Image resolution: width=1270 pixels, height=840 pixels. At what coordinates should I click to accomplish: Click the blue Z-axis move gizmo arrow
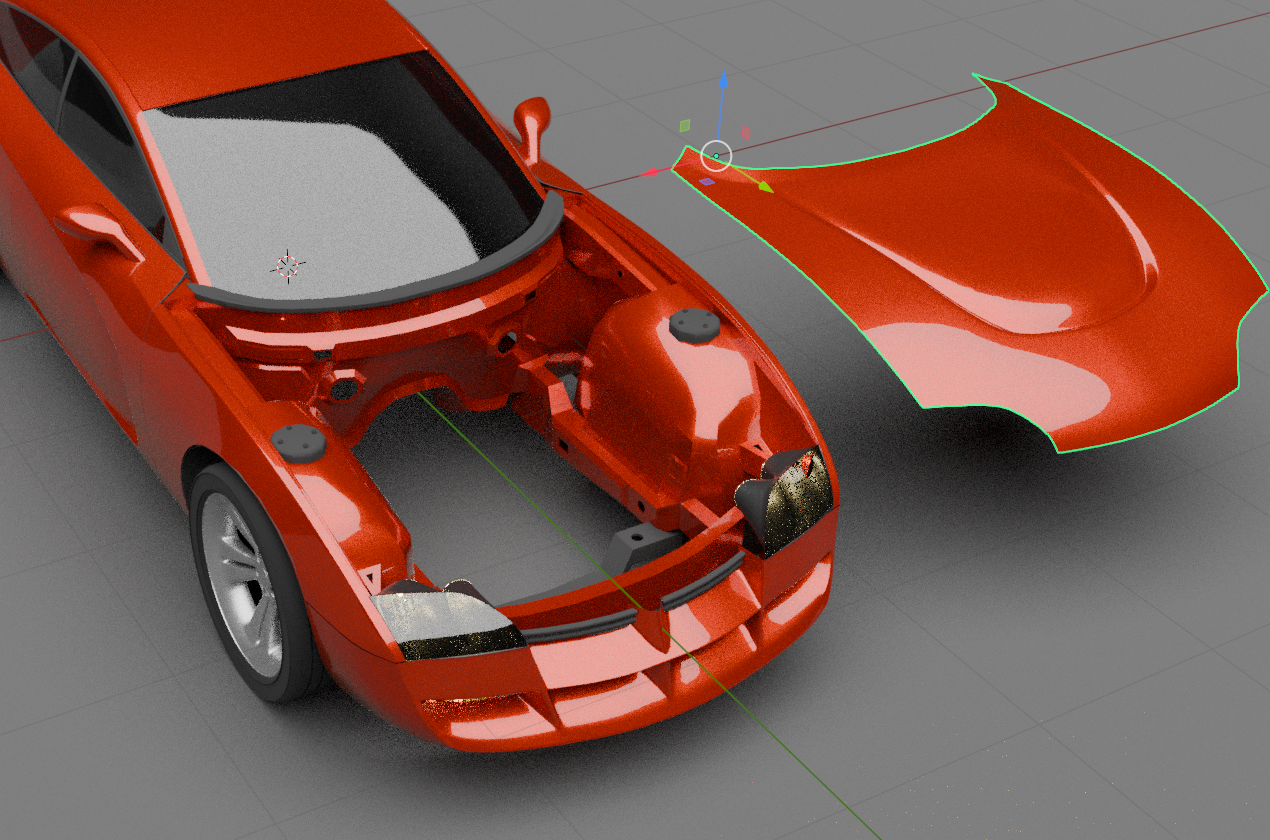[723, 82]
